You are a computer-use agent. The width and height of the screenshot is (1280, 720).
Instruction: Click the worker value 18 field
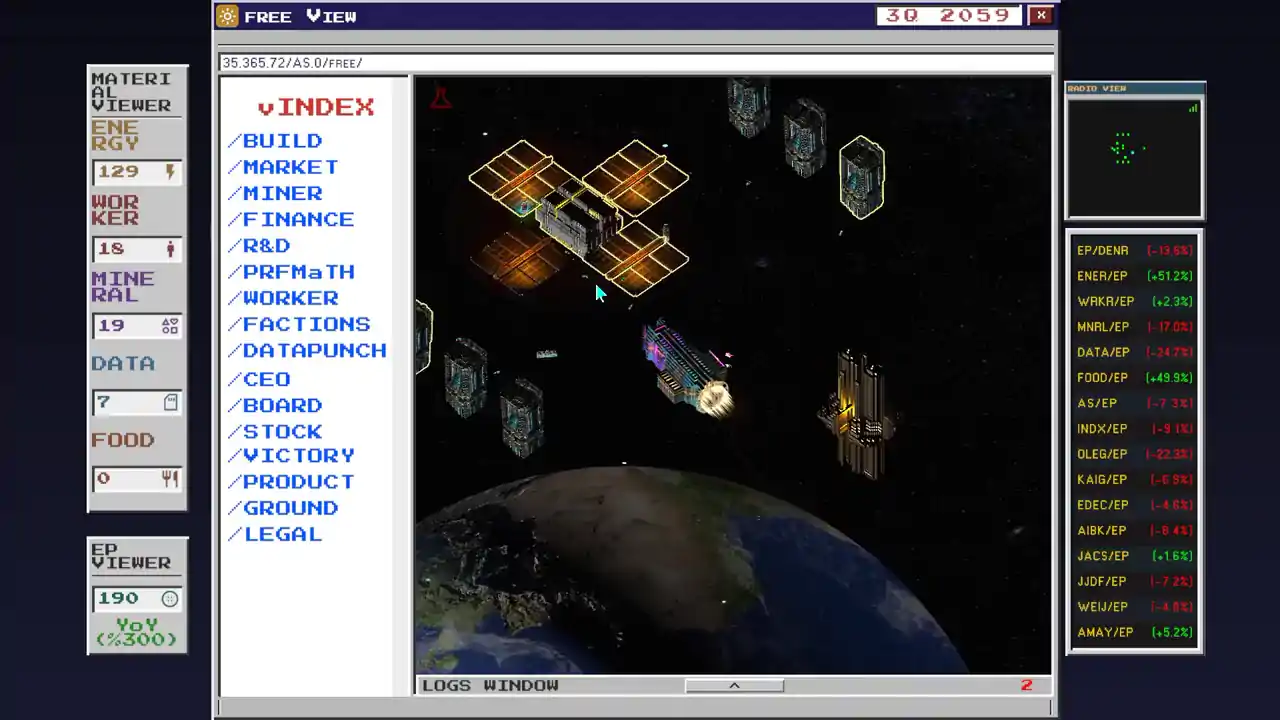click(x=137, y=249)
